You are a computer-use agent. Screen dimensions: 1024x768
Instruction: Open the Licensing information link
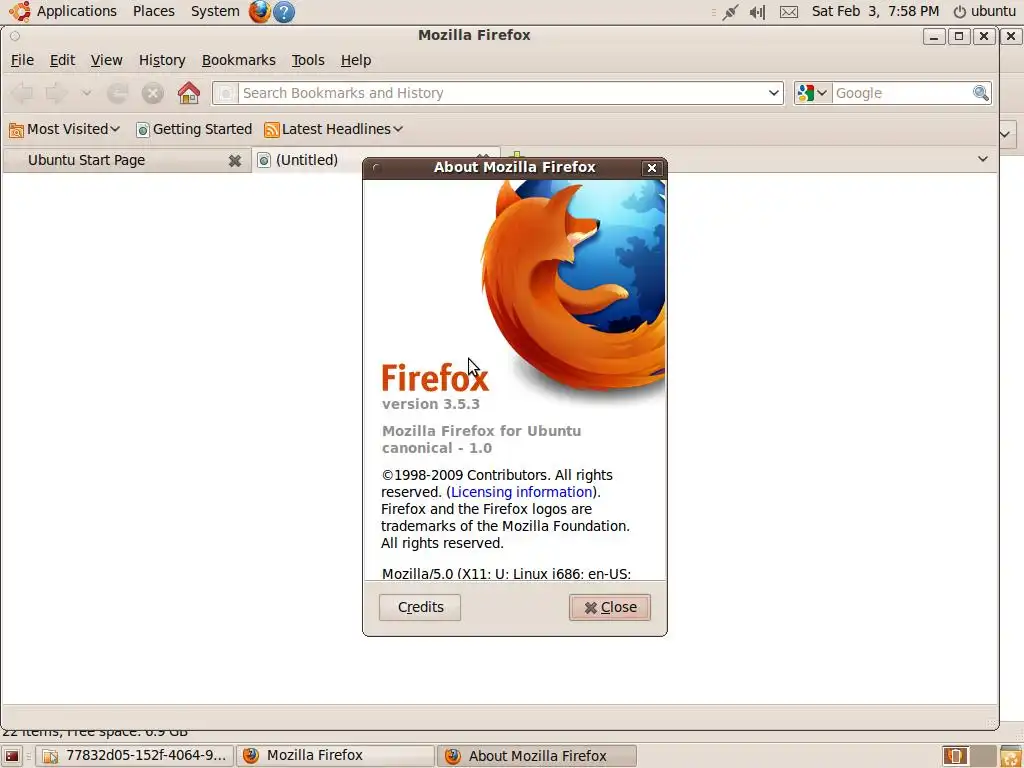point(521,492)
